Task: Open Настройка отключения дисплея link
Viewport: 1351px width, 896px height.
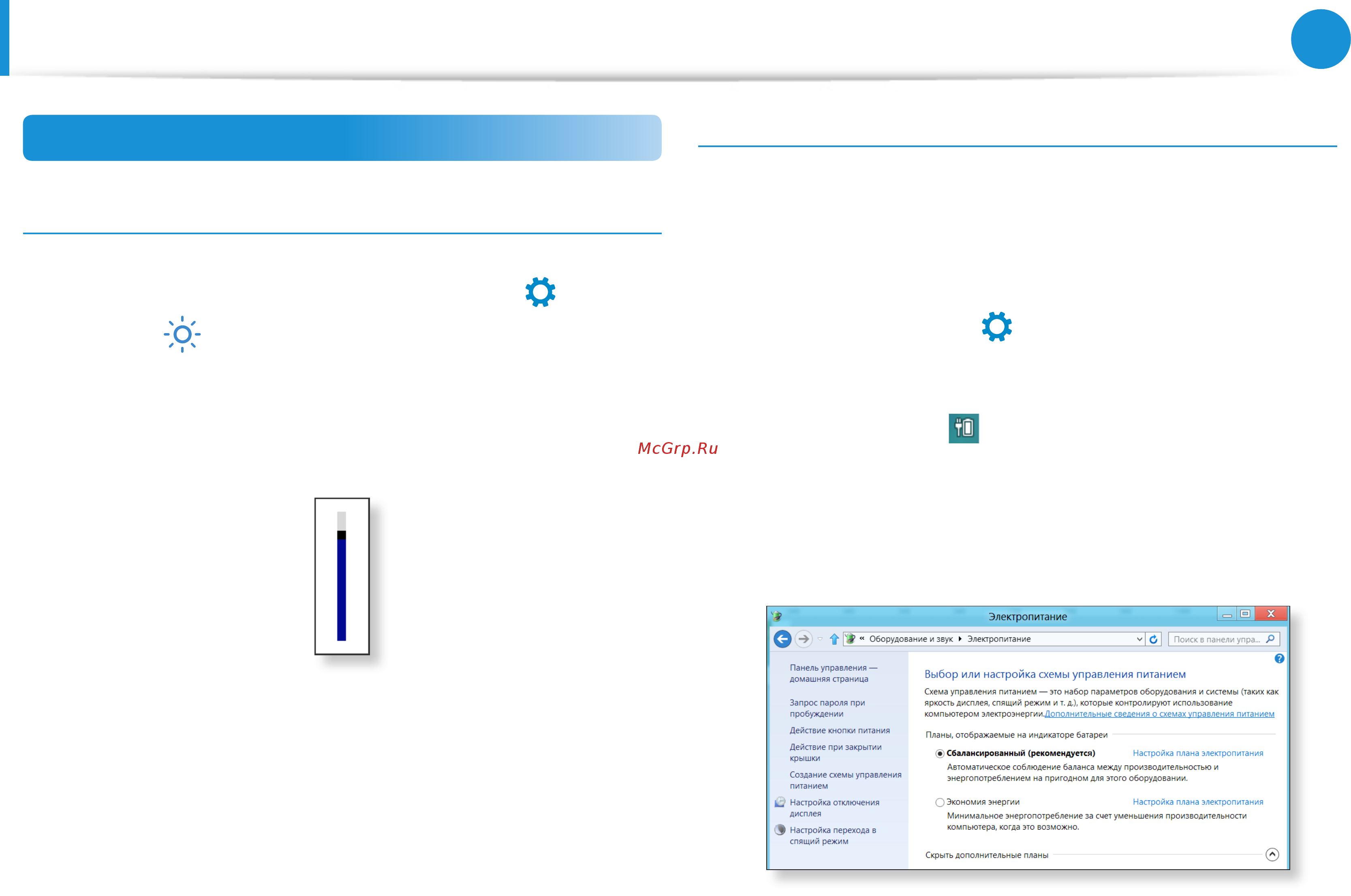Action: [834, 808]
